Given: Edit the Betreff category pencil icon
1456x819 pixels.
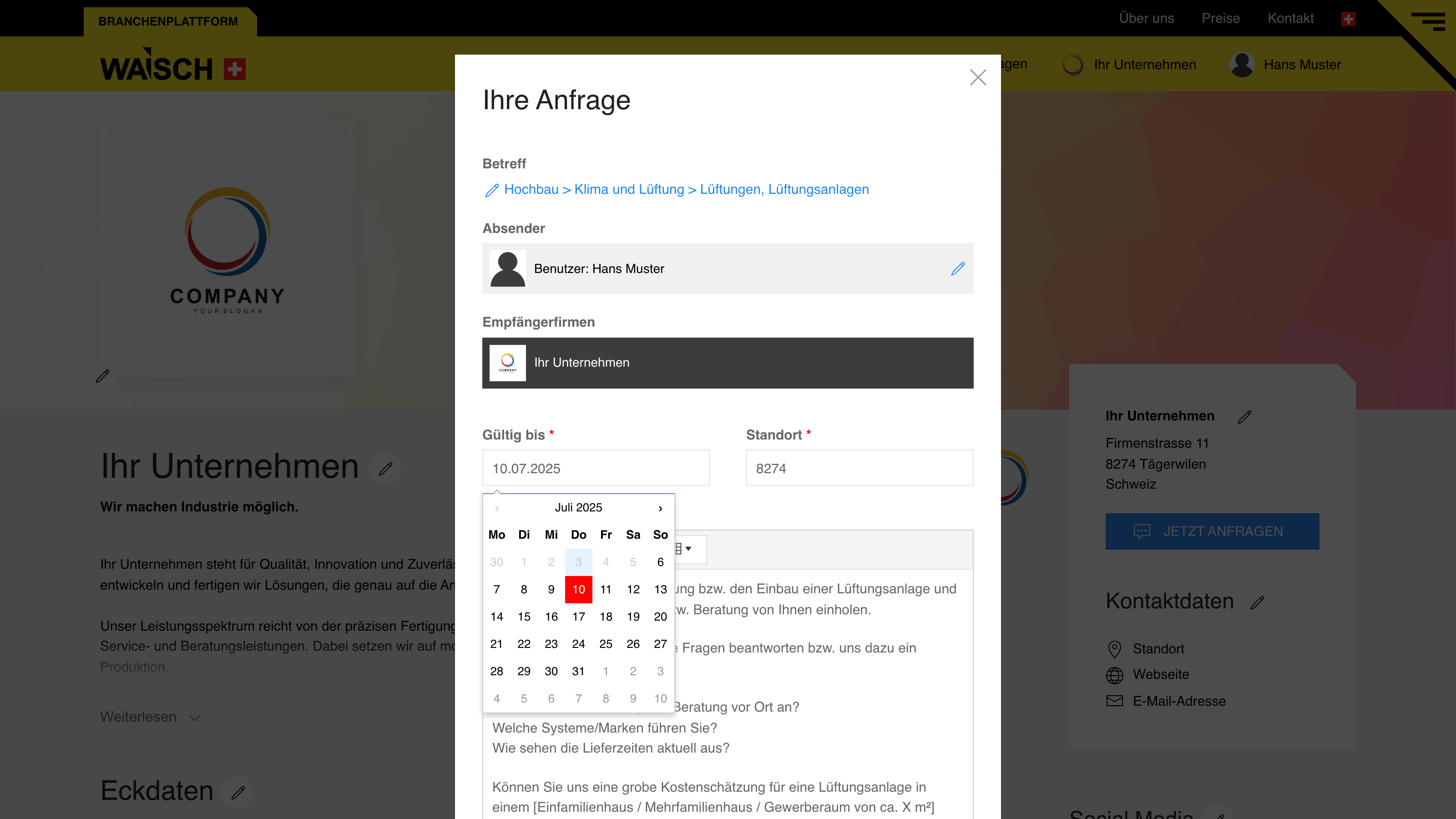Looking at the screenshot, I should [492, 190].
